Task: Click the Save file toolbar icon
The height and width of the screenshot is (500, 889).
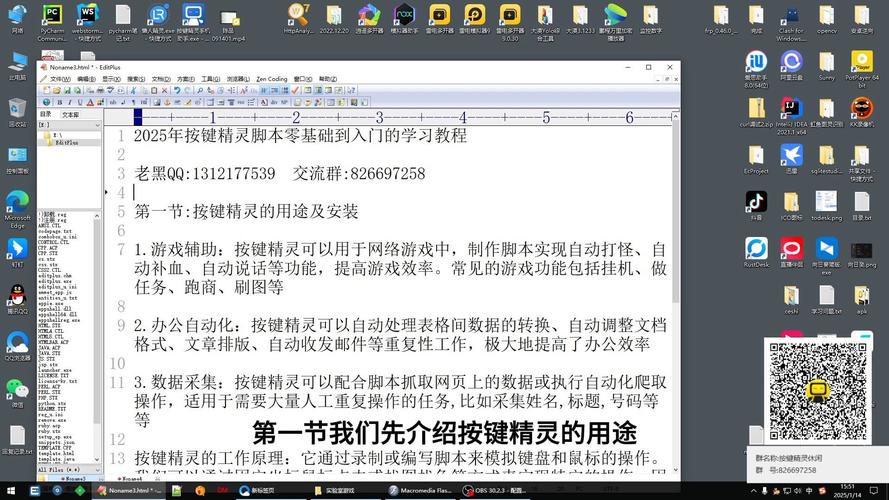Action: [x=67, y=90]
